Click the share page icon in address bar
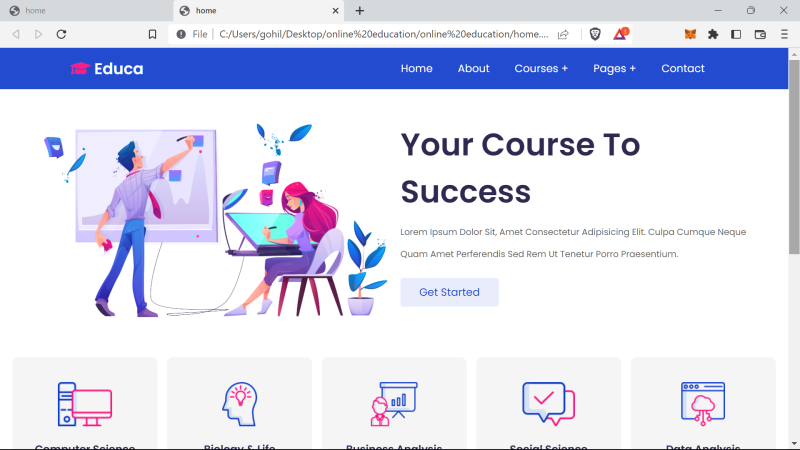The image size is (800, 450). (563, 34)
